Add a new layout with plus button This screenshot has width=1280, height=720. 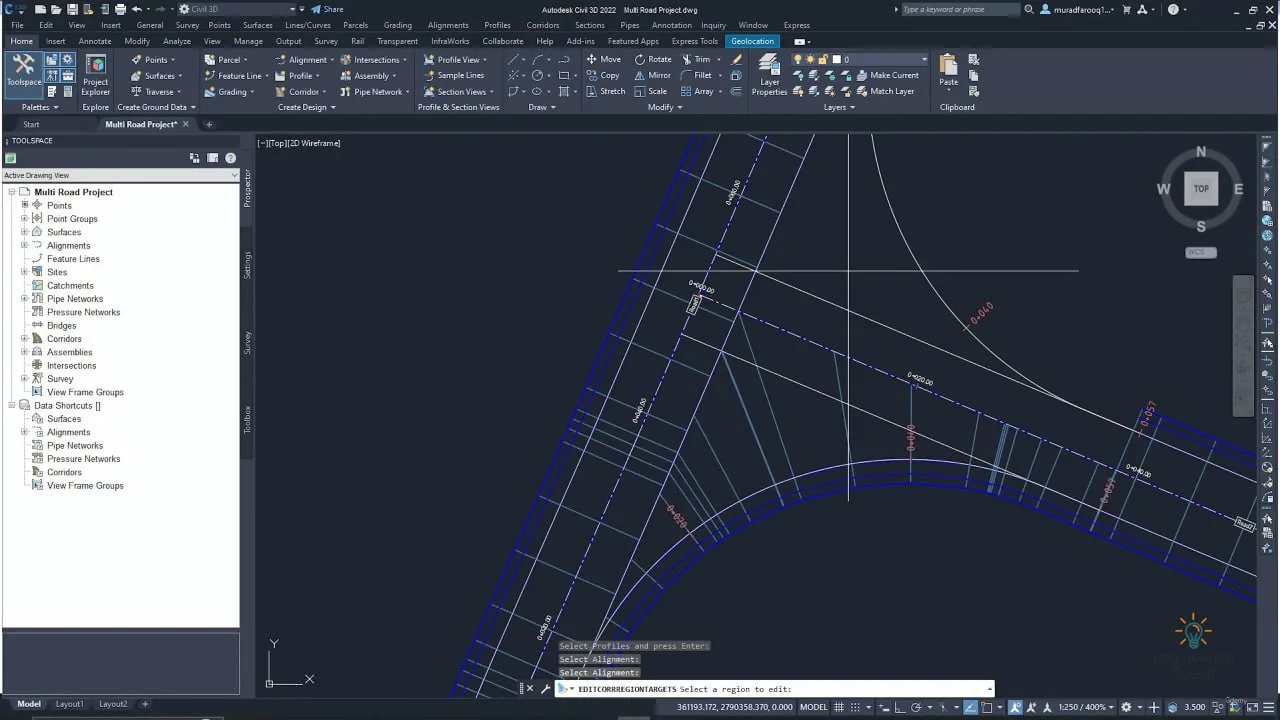145,704
